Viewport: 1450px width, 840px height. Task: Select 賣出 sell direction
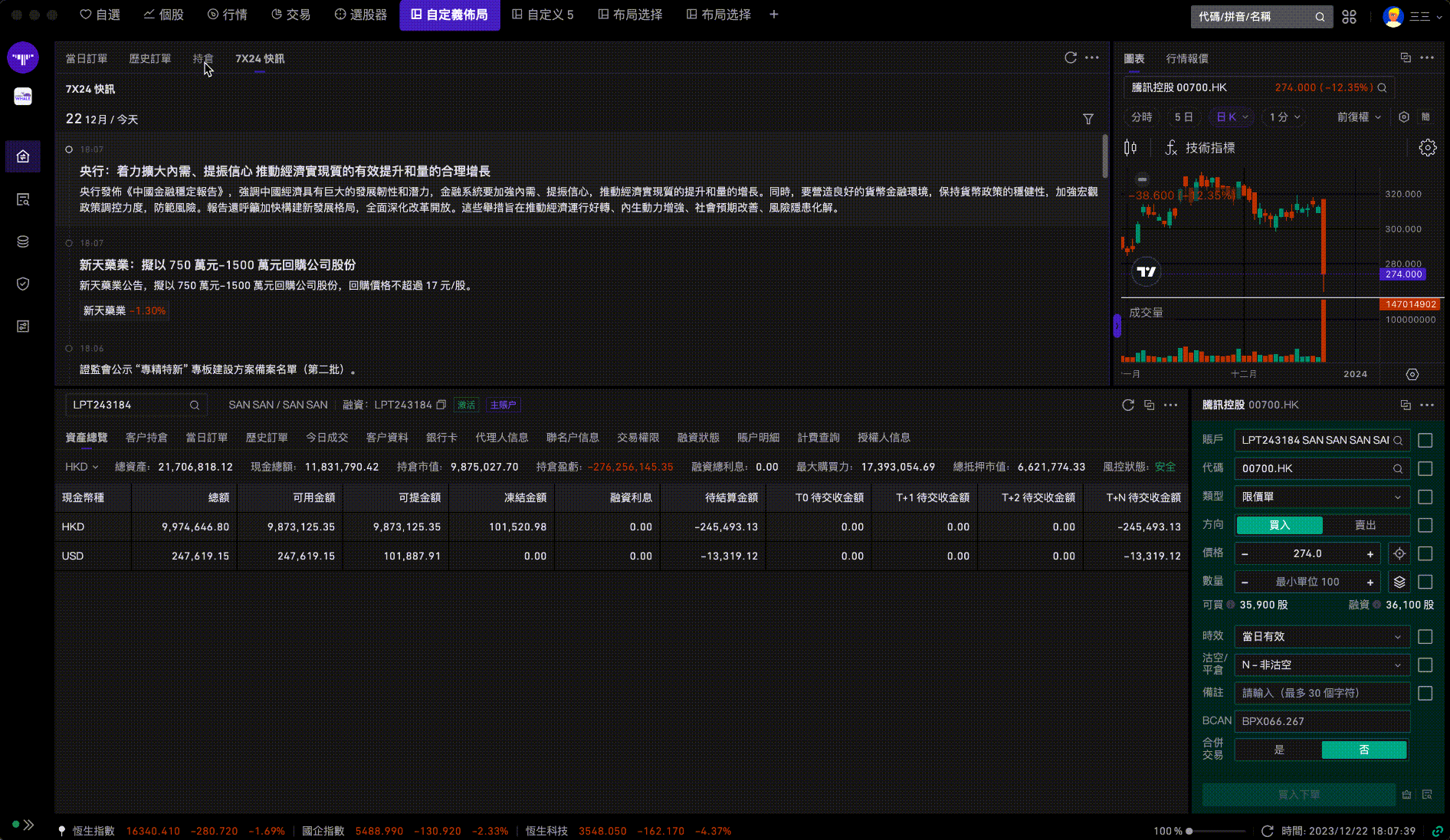[1366, 525]
